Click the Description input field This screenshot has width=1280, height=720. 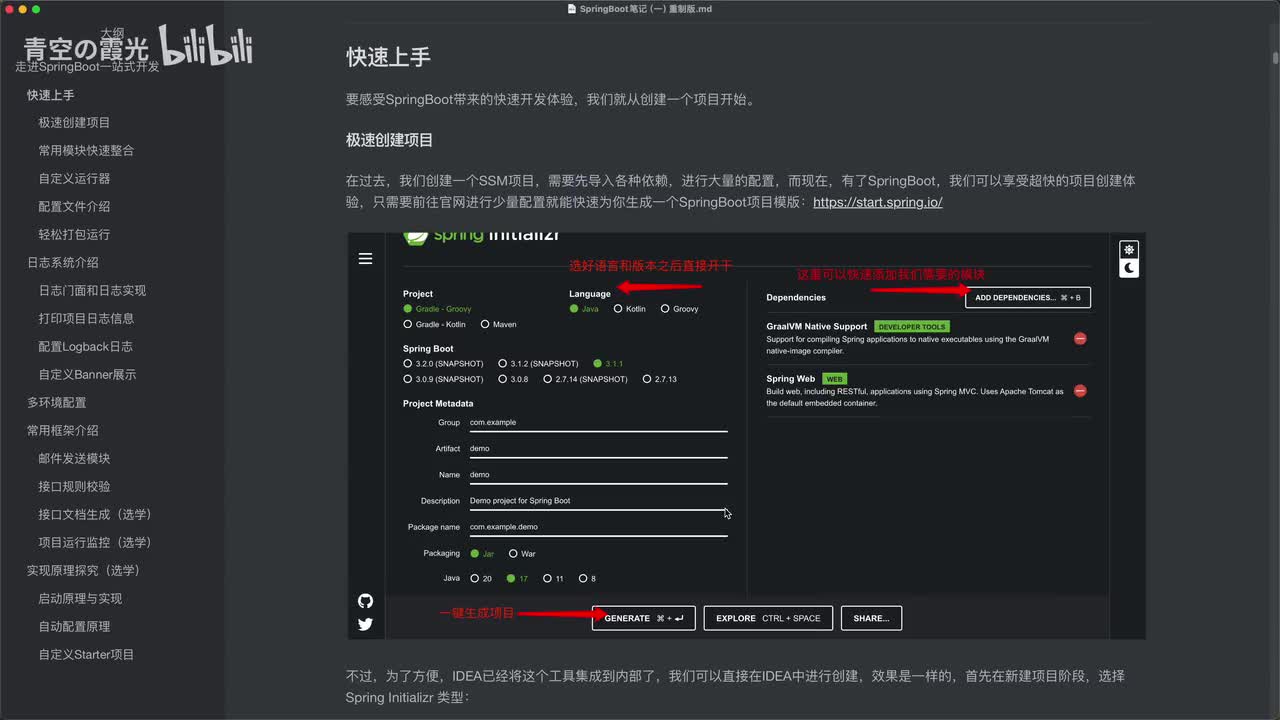click(x=598, y=501)
